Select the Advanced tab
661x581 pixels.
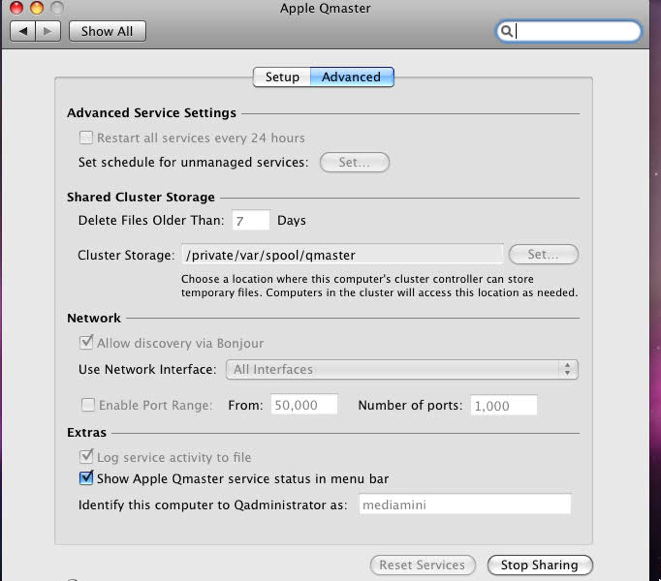click(352, 77)
